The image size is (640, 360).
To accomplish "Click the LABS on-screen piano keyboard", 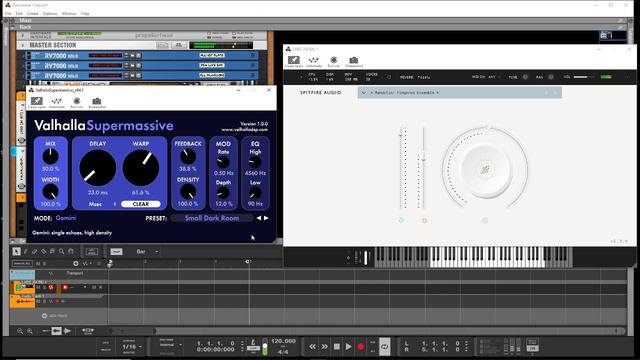I will pyautogui.click(x=473, y=257).
